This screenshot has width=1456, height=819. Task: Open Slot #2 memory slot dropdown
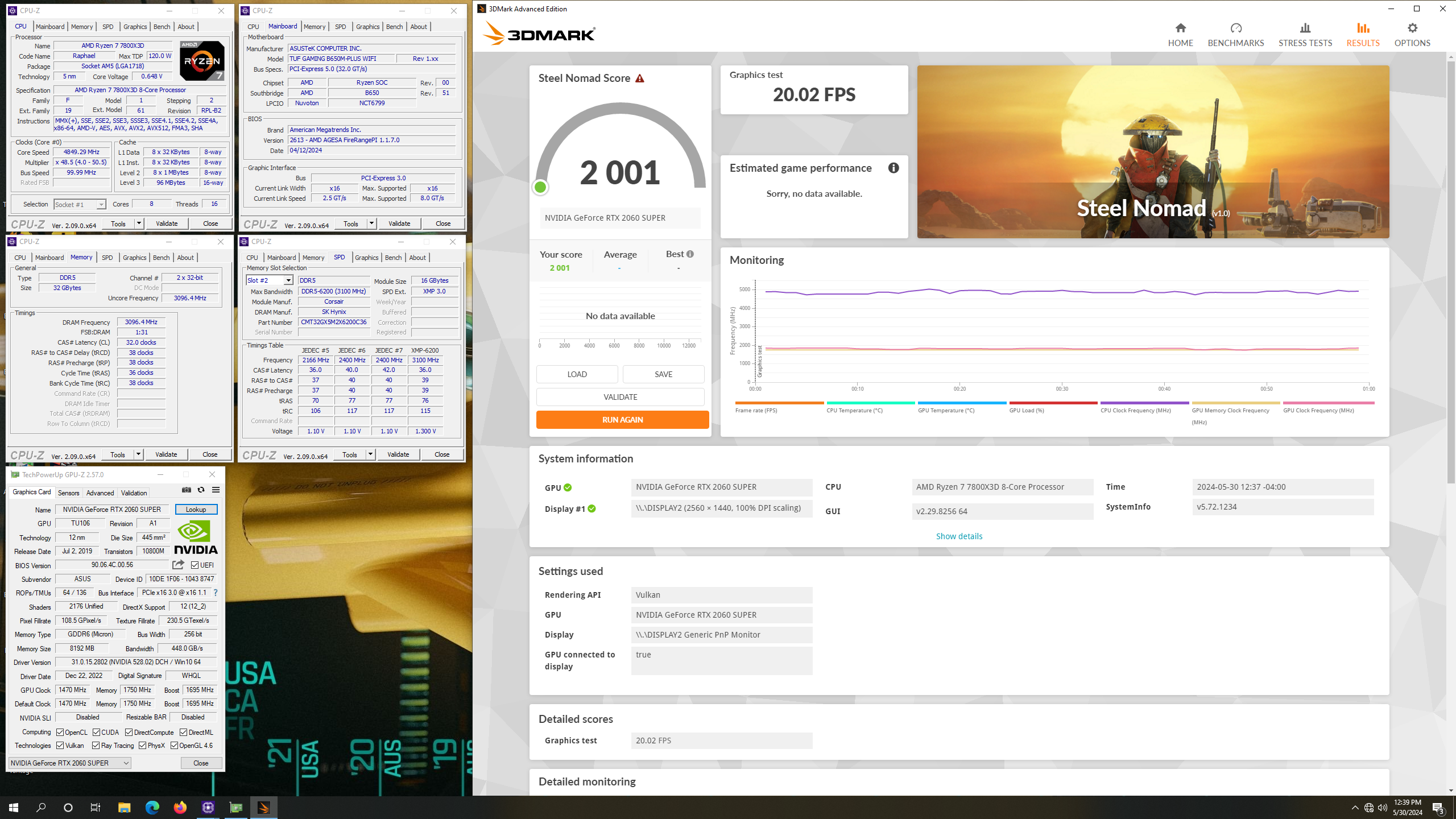[270, 280]
